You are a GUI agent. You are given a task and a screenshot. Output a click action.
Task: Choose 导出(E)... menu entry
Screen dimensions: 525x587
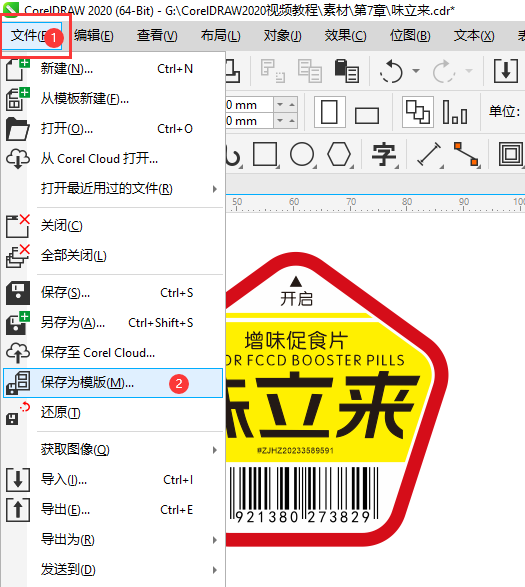tap(112, 510)
